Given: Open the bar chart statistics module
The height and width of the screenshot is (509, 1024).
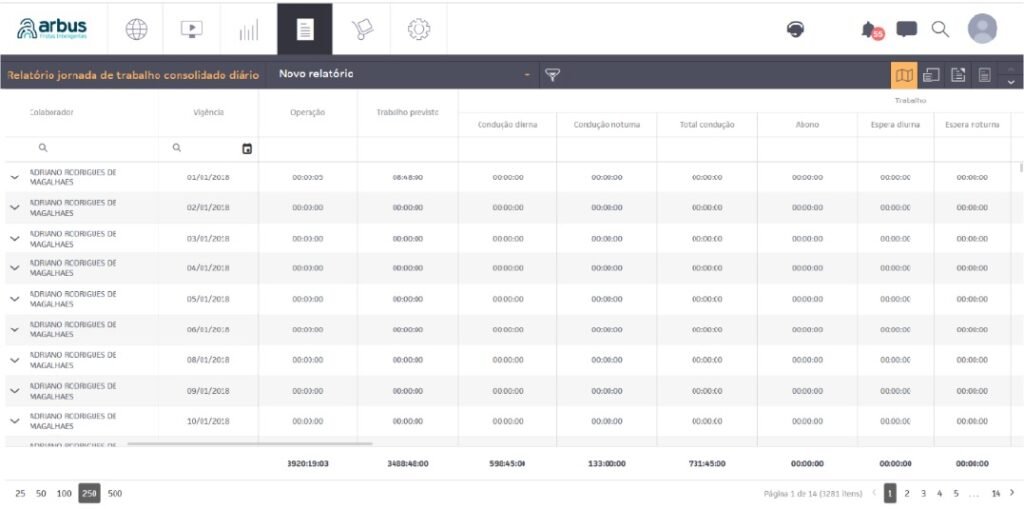Looking at the screenshot, I should [x=248, y=31].
